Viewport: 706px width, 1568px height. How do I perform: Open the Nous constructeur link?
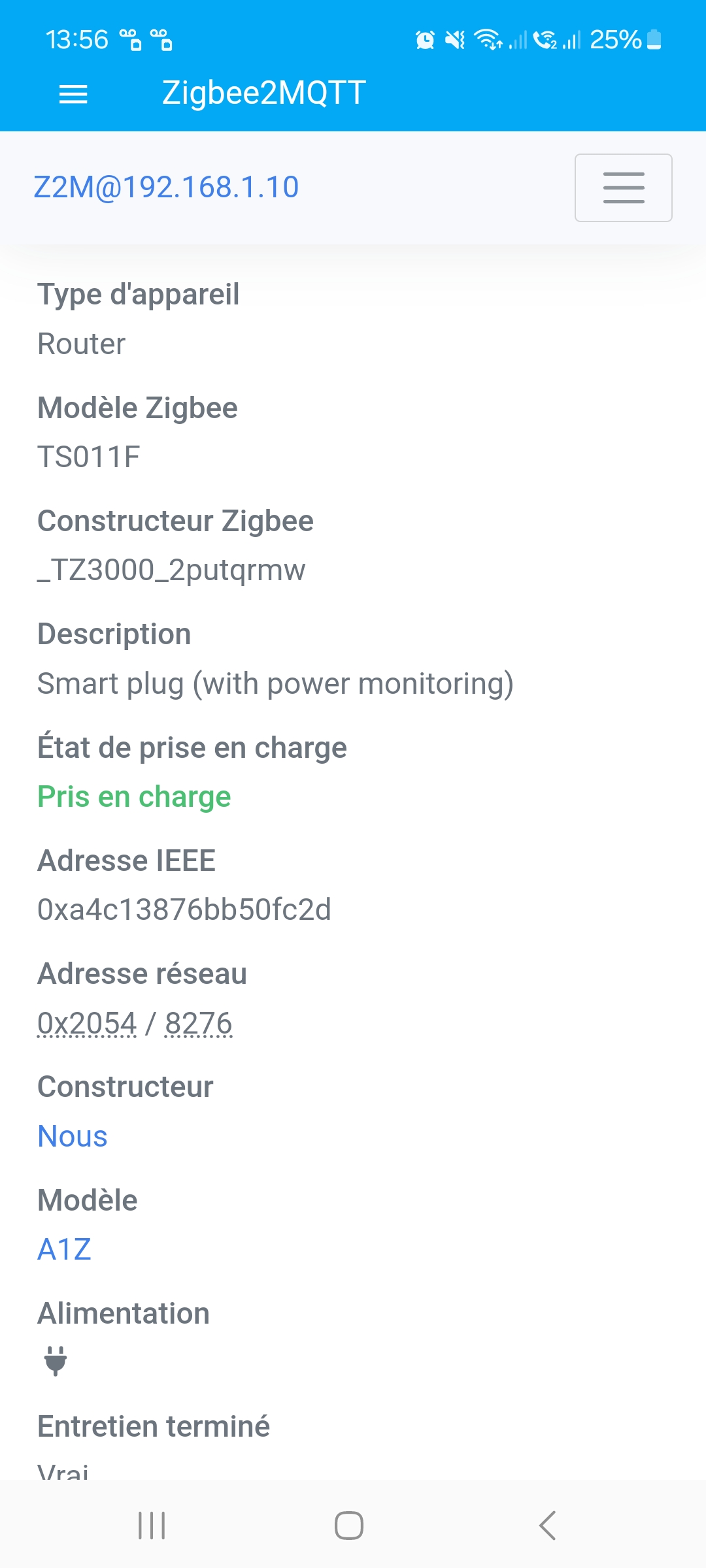point(73,1136)
